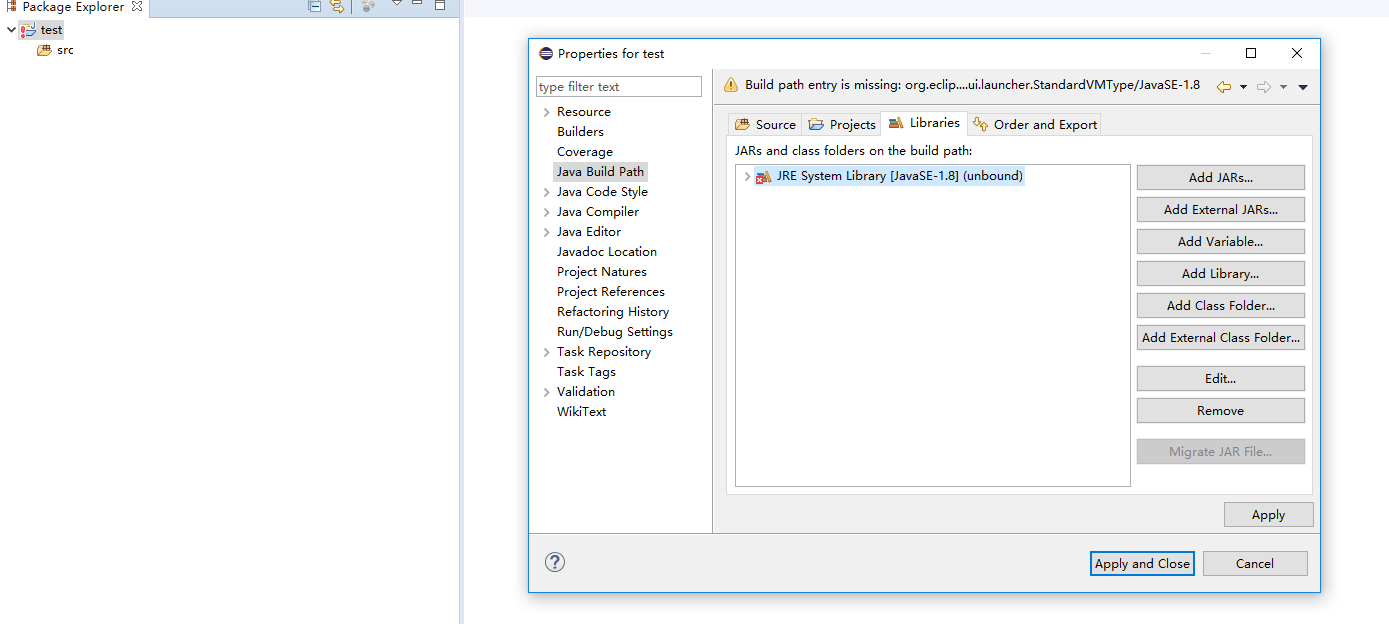Click Add Library... button
The height and width of the screenshot is (624, 1389).
pyautogui.click(x=1220, y=273)
